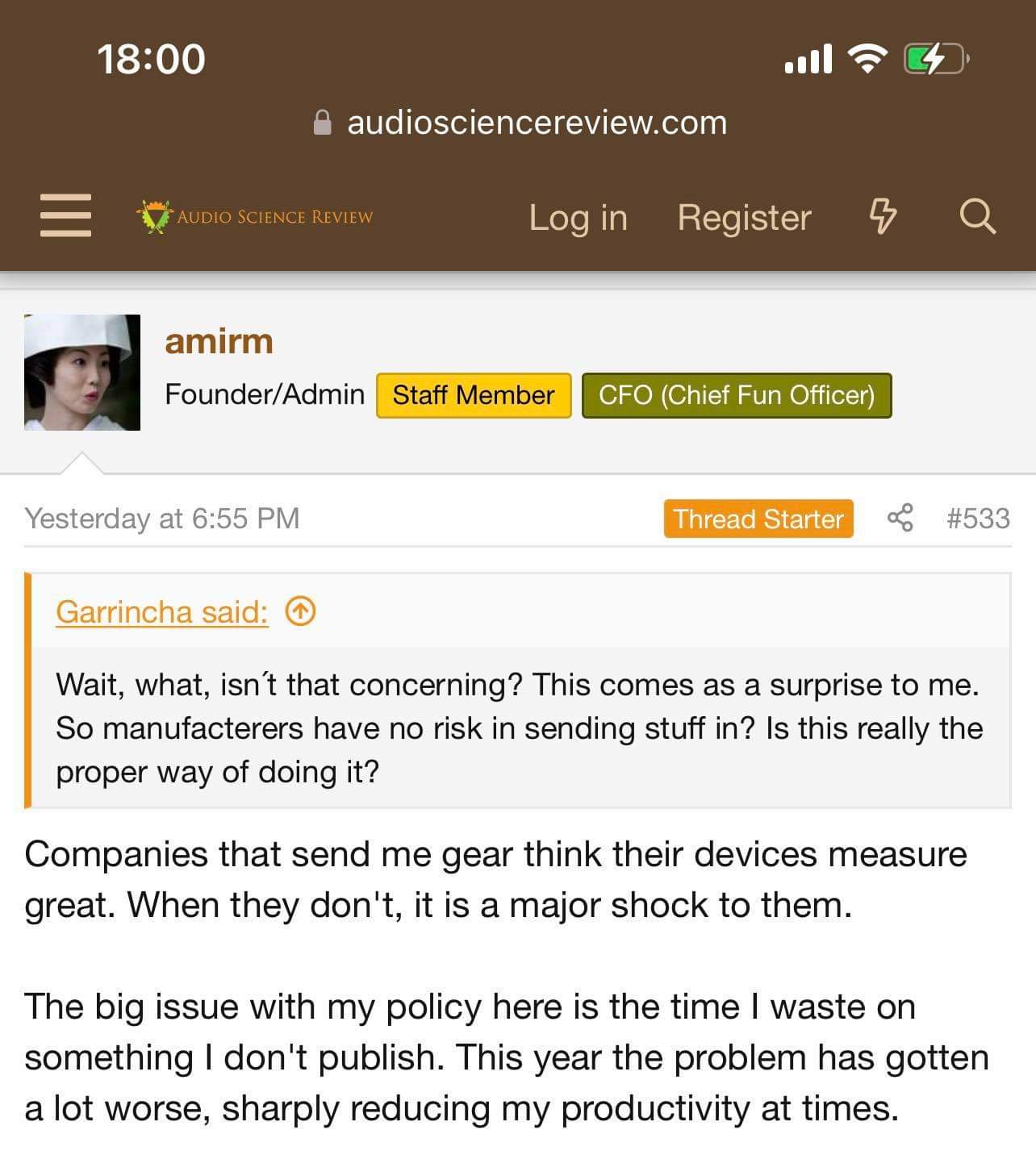Viewport: 1036px width, 1155px height.
Task: Tap the audiosciencereview.com address bar
Action: 537,123
